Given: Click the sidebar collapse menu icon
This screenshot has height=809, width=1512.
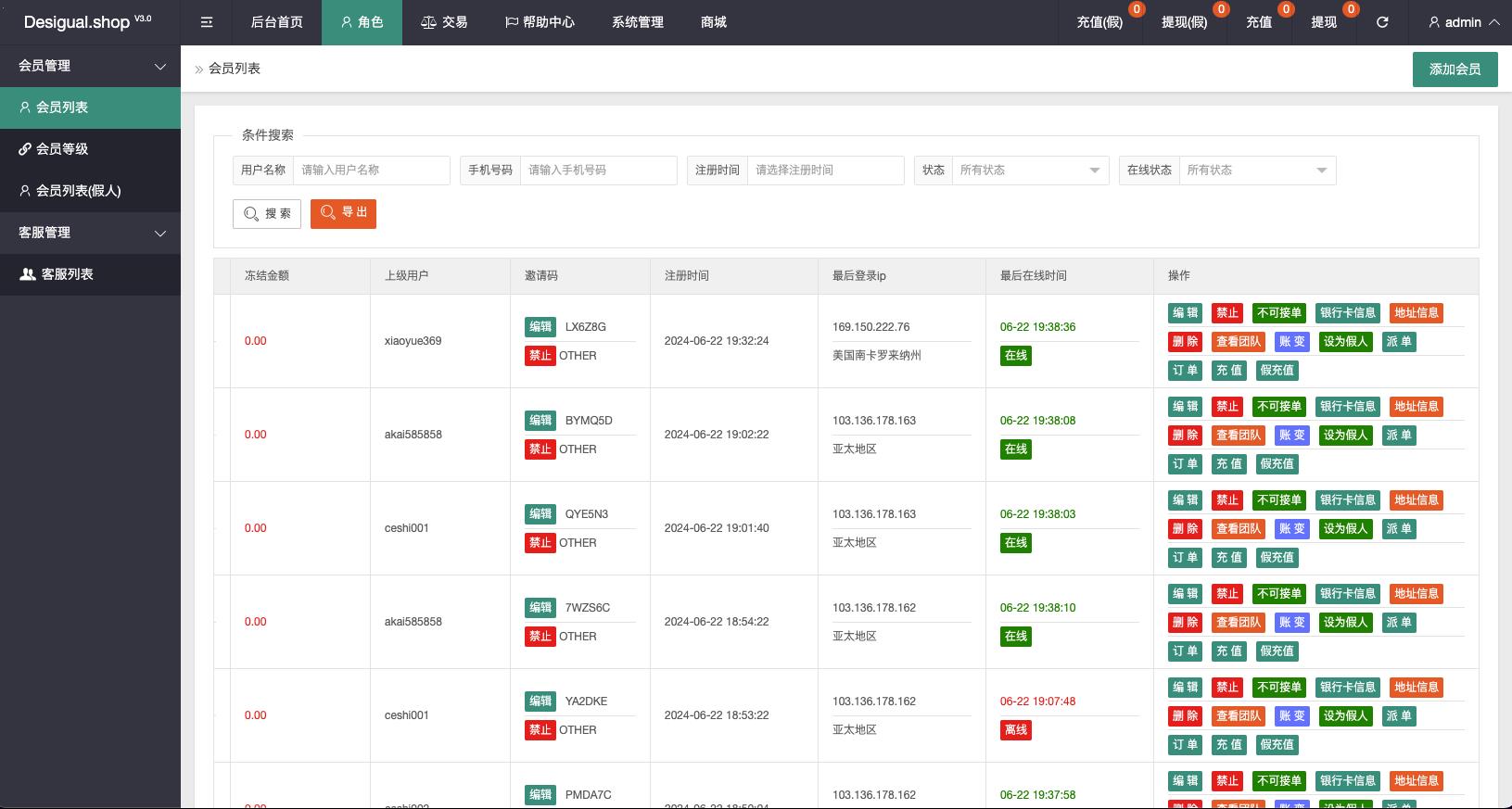Looking at the screenshot, I should (207, 22).
